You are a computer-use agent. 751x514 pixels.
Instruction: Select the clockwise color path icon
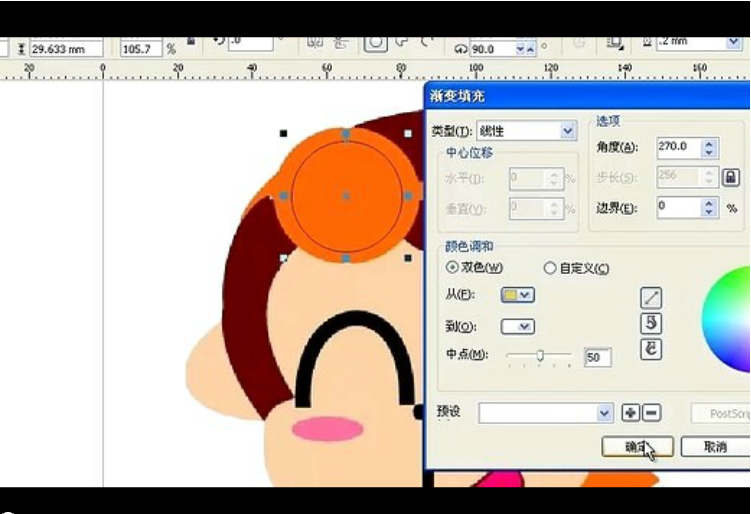[651, 349]
